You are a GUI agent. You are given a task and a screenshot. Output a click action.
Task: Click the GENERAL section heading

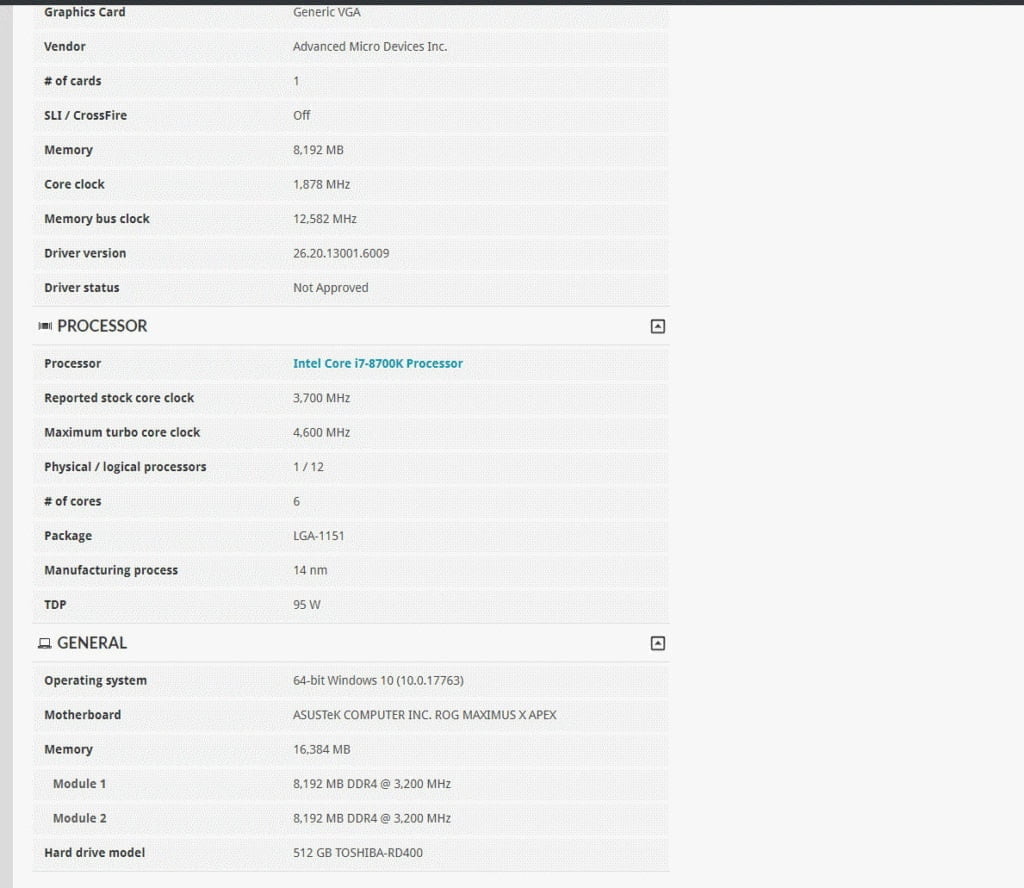click(x=92, y=643)
